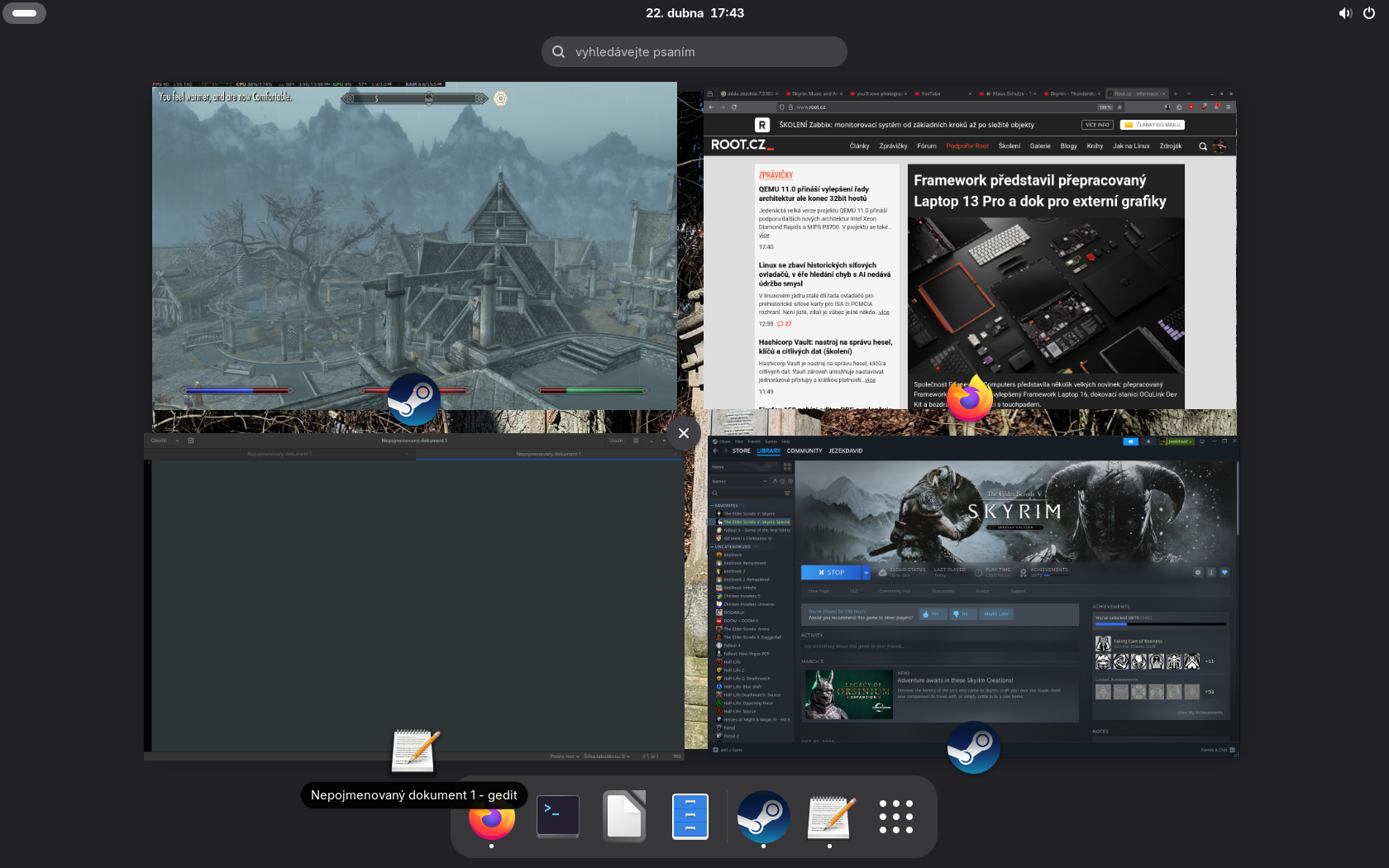Open the Firefox hamburger menu
This screenshot has height=868, width=1389.
[1229, 107]
